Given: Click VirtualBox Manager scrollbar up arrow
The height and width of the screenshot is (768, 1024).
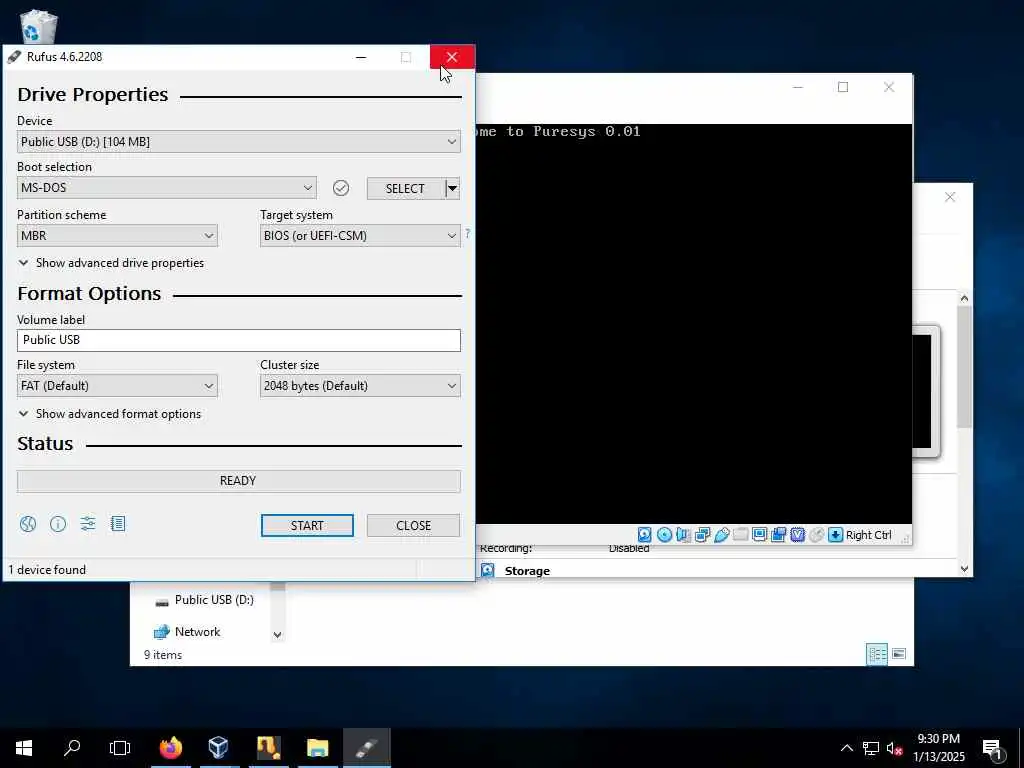Looking at the screenshot, I should coord(965,298).
